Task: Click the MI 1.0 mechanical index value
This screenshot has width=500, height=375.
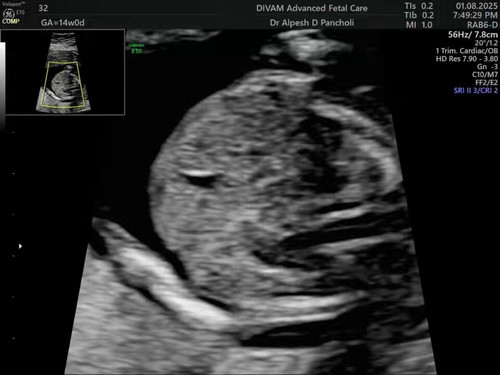Action: (419, 25)
